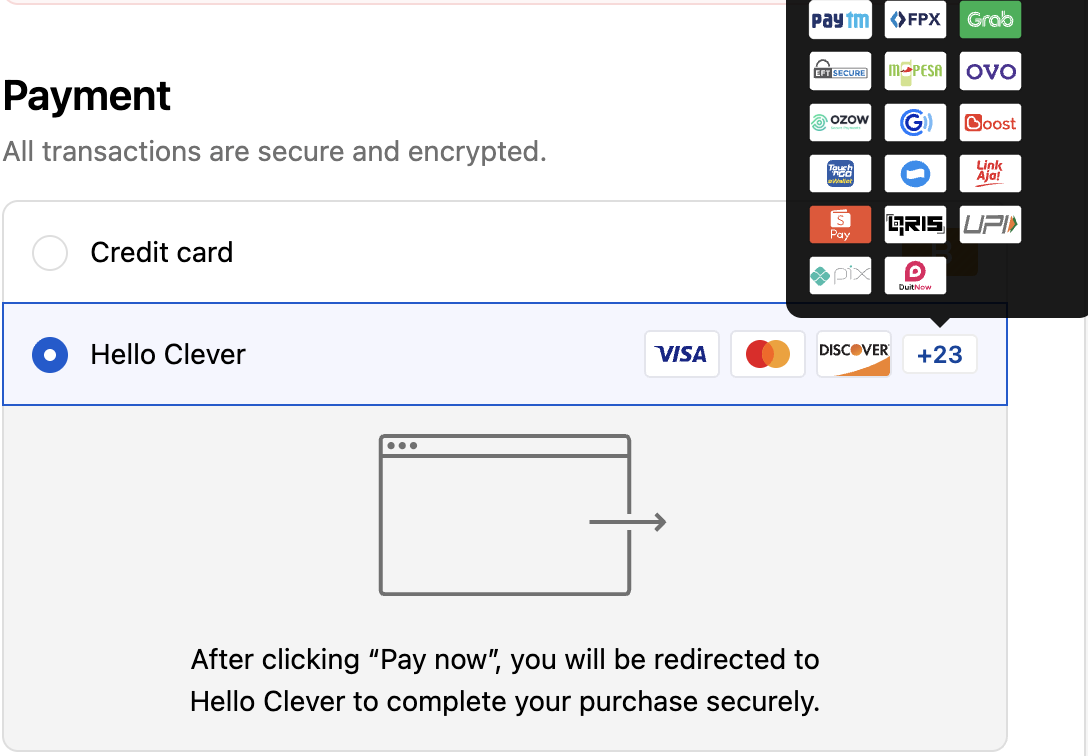1088x756 pixels.
Task: Select the Credit card radio button
Action: pos(50,253)
